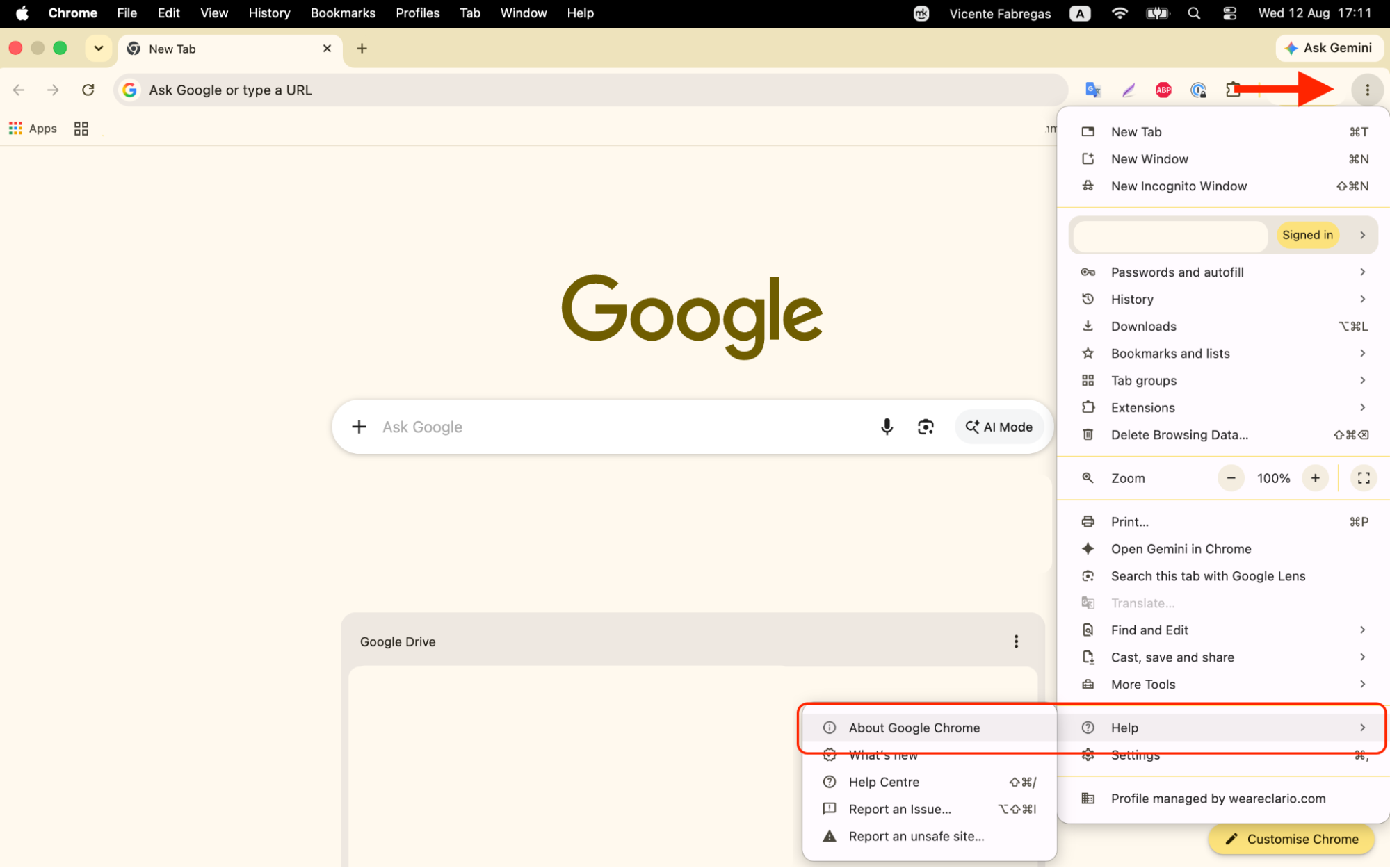Expand Tab groups submenu
Viewport: 1390px width, 868px height.
click(x=1222, y=381)
